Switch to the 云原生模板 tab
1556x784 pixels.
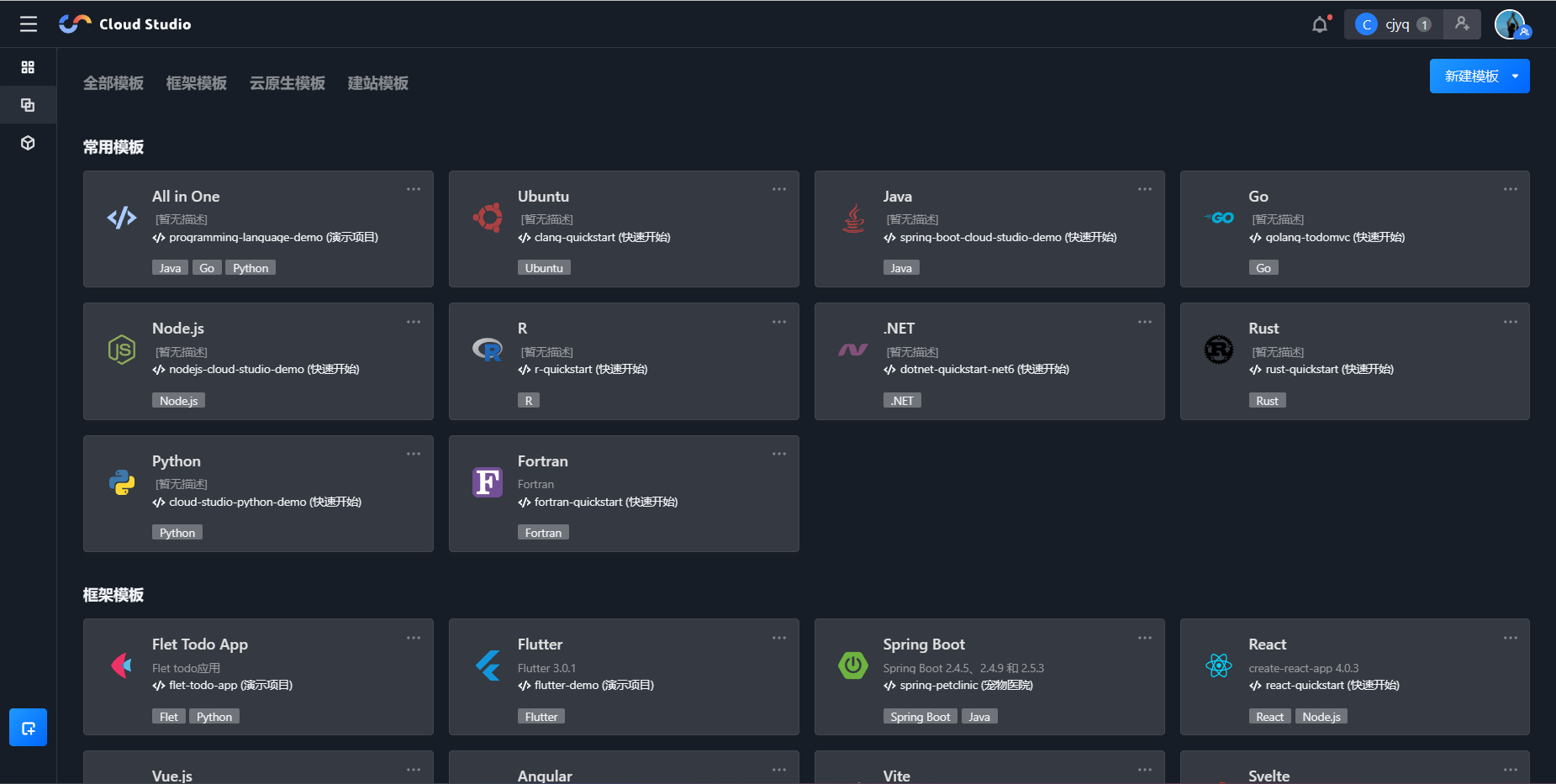coord(287,83)
